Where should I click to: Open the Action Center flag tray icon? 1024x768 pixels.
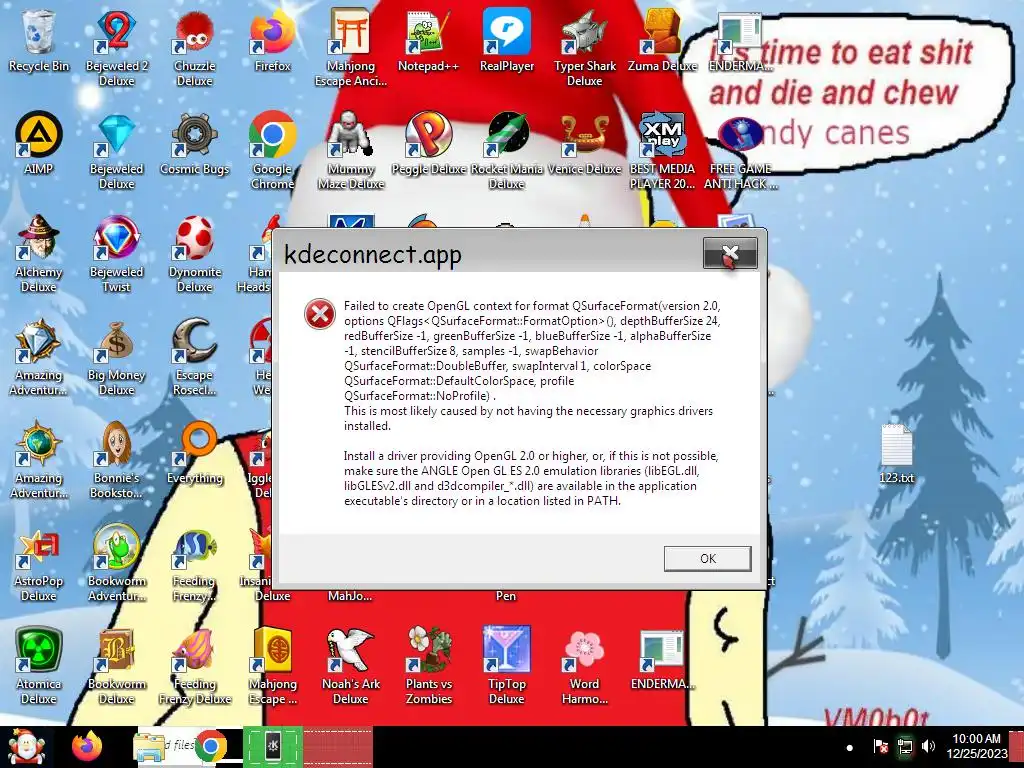click(x=880, y=746)
